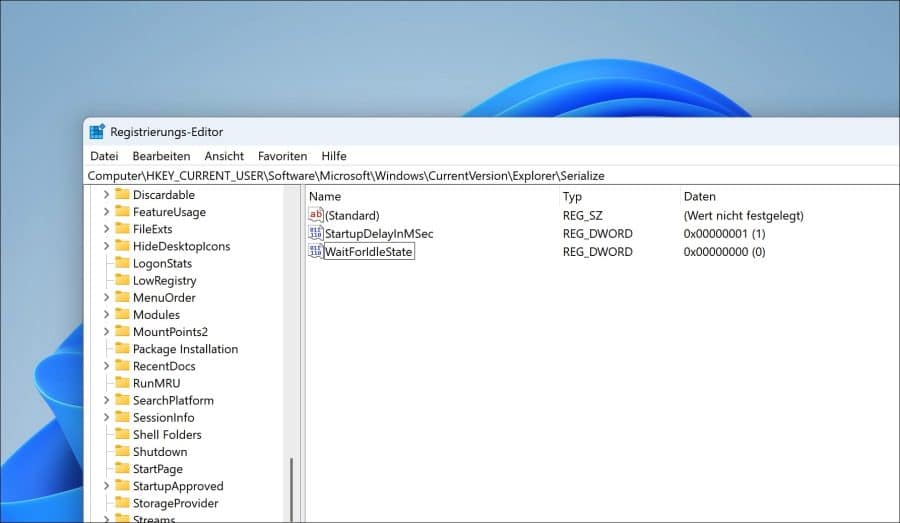Expand the SearchPlatform key
900x523 pixels.
[106, 400]
